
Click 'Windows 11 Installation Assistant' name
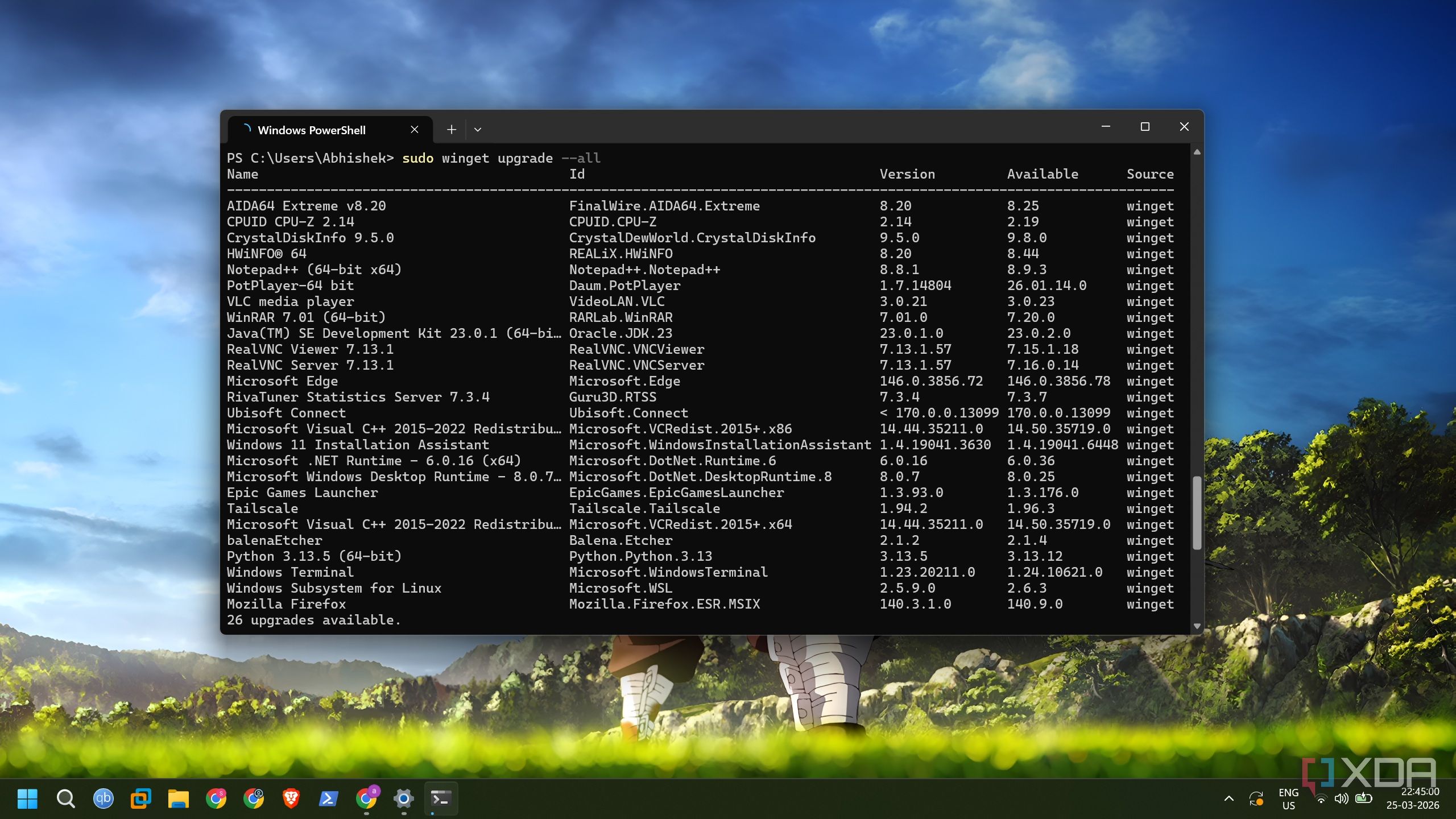(x=358, y=445)
